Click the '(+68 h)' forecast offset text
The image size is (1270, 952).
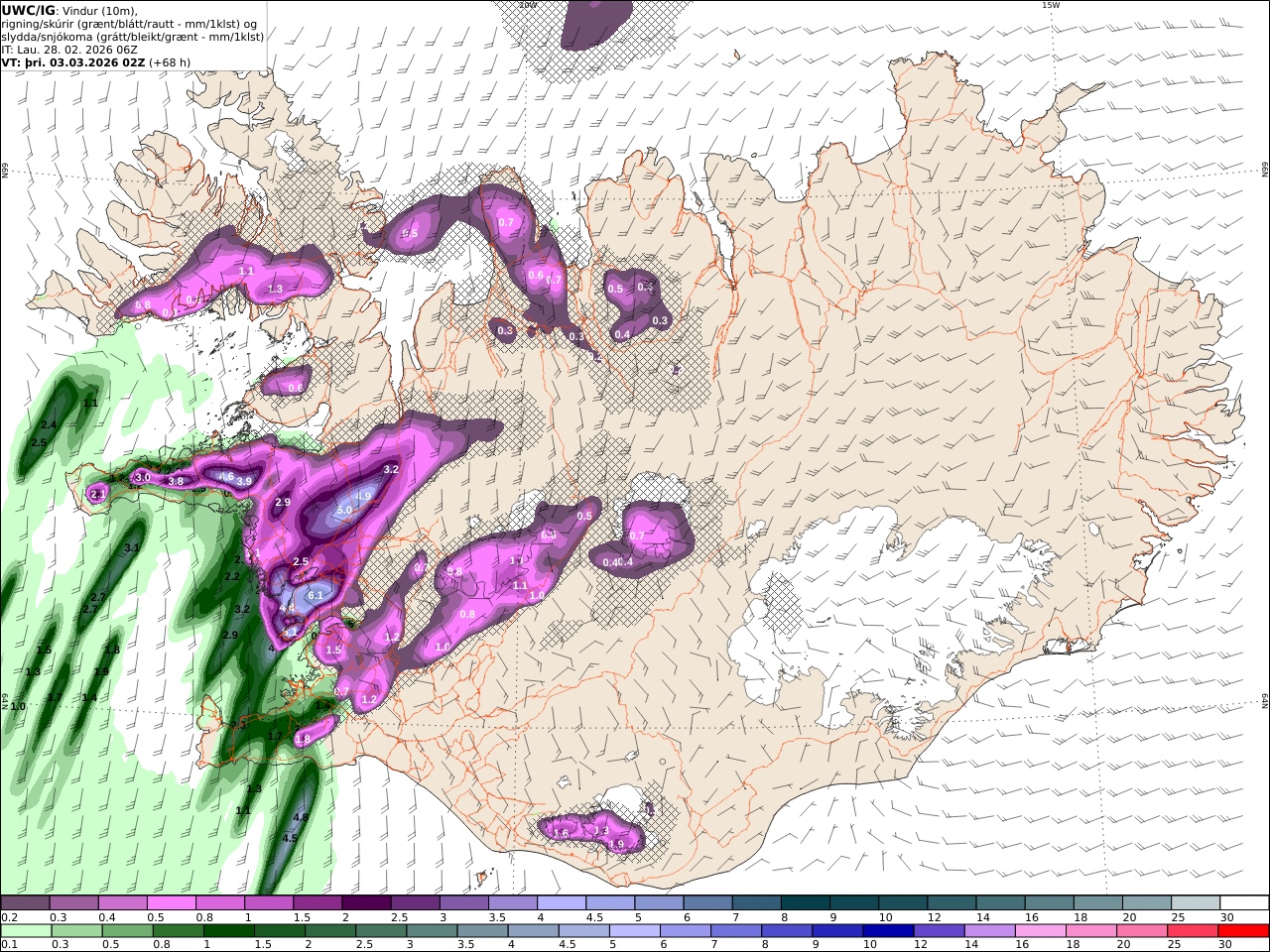click(x=170, y=62)
